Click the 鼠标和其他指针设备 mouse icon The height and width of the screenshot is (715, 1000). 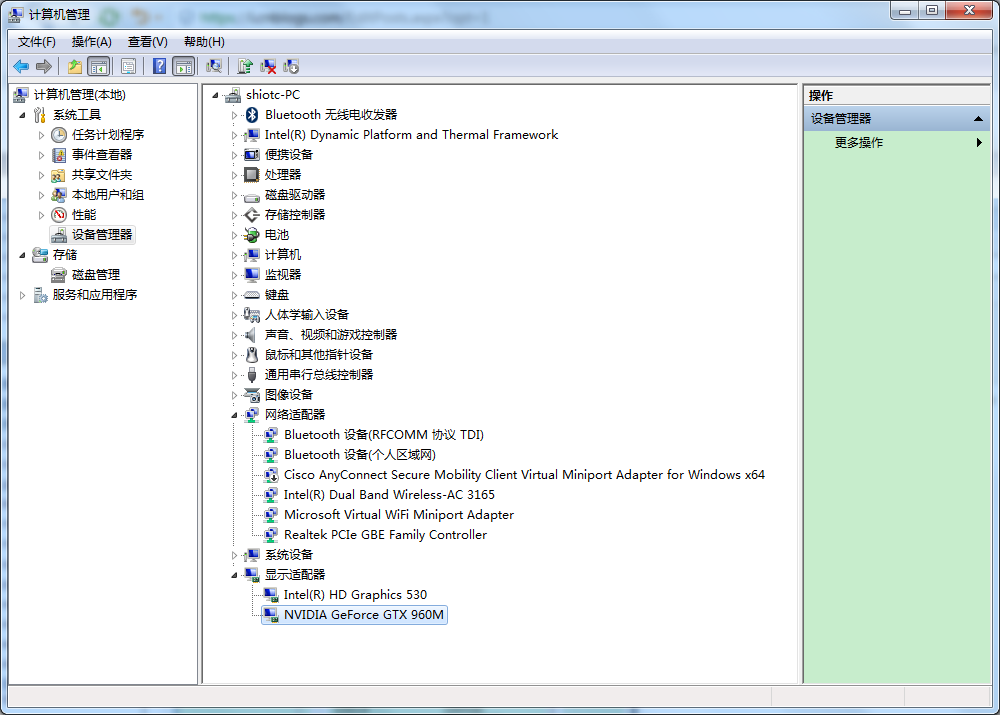click(x=252, y=355)
